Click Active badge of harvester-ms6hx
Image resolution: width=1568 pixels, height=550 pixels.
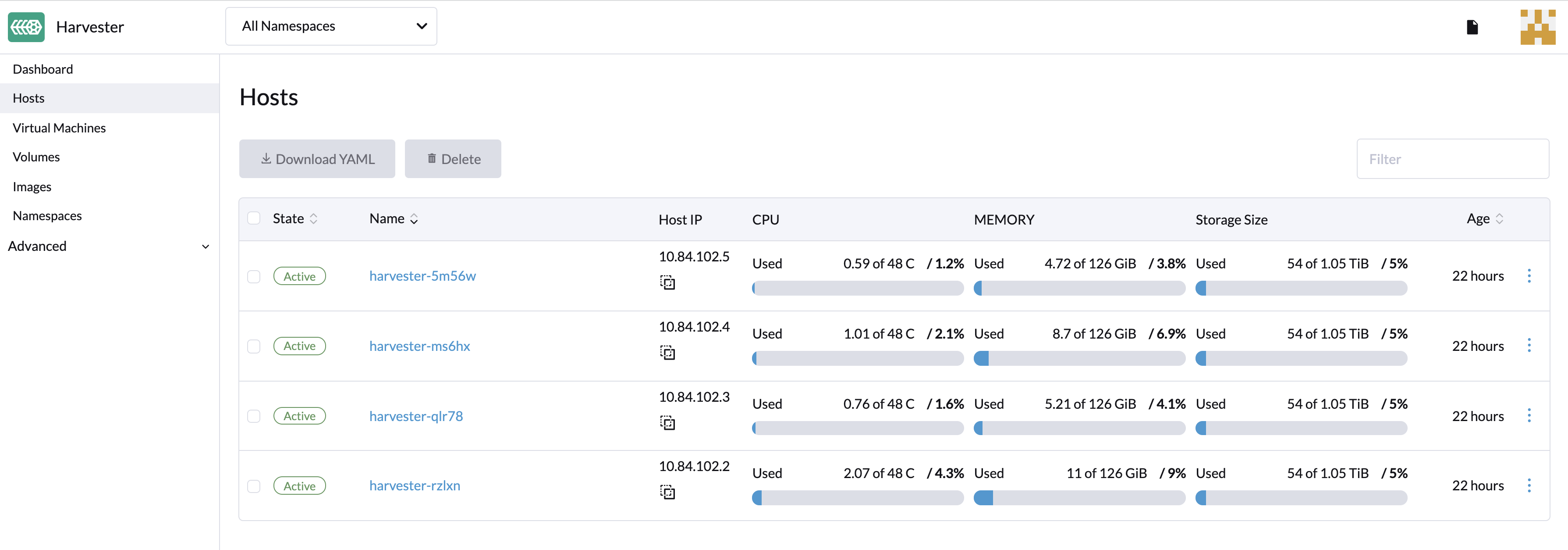point(299,346)
